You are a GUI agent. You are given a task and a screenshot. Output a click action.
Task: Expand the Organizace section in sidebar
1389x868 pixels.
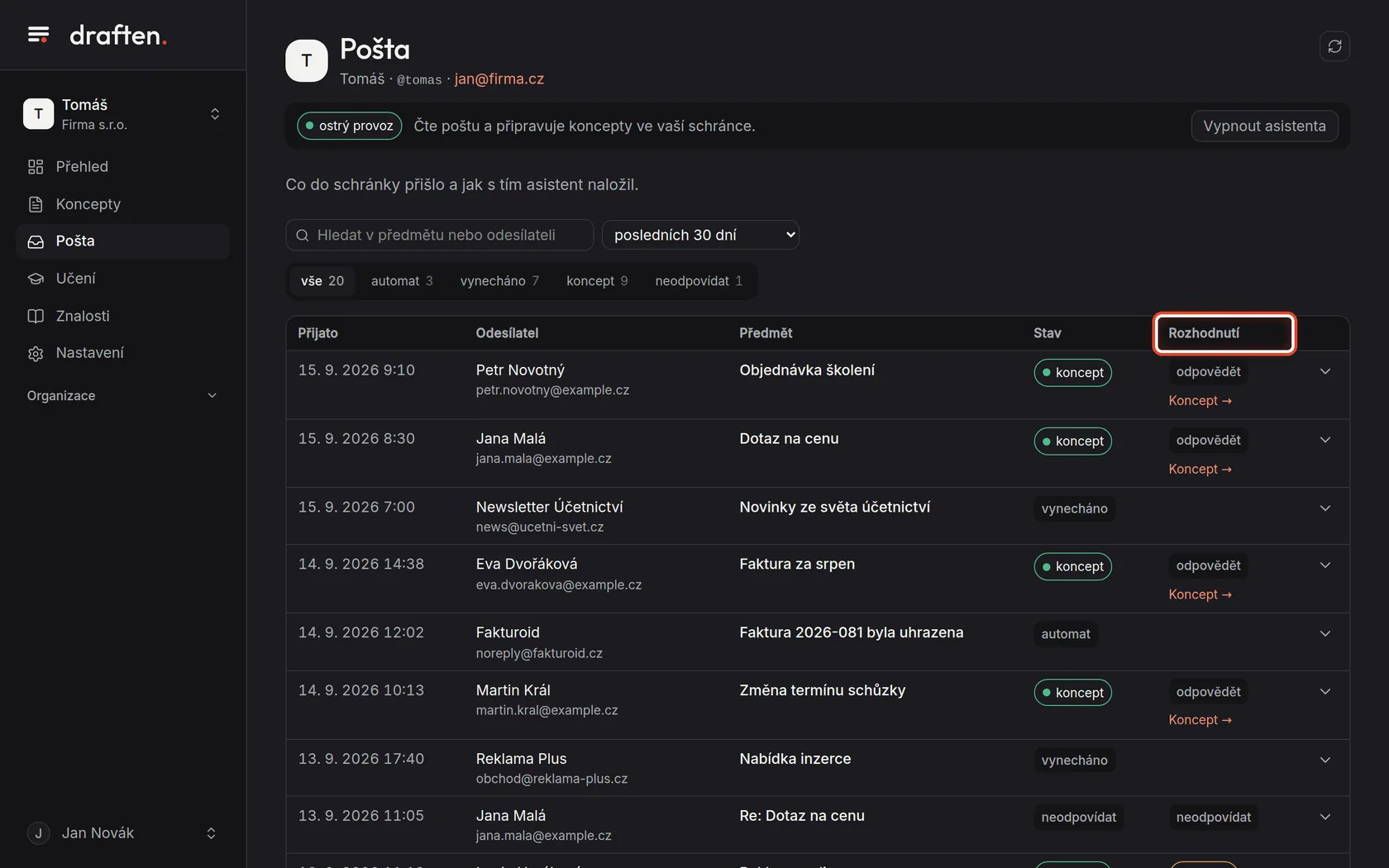[x=122, y=396]
